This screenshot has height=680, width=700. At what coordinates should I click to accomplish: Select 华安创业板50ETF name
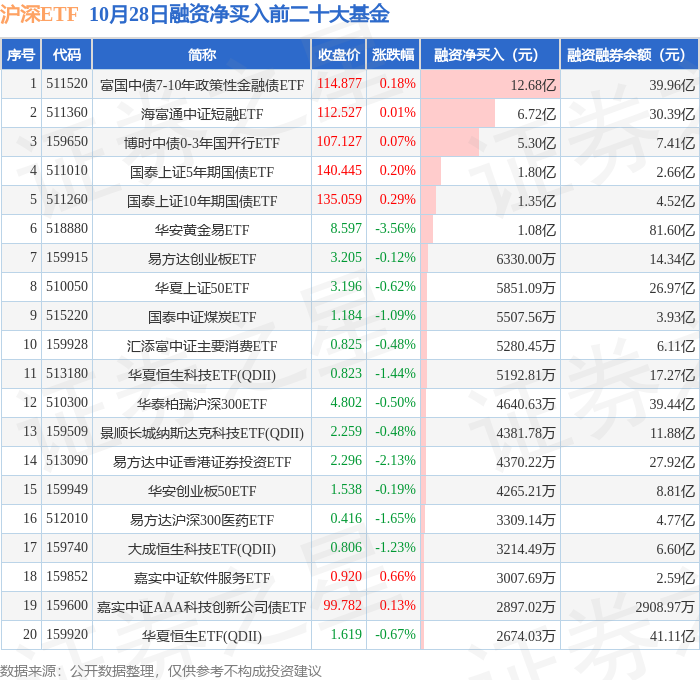click(202, 491)
